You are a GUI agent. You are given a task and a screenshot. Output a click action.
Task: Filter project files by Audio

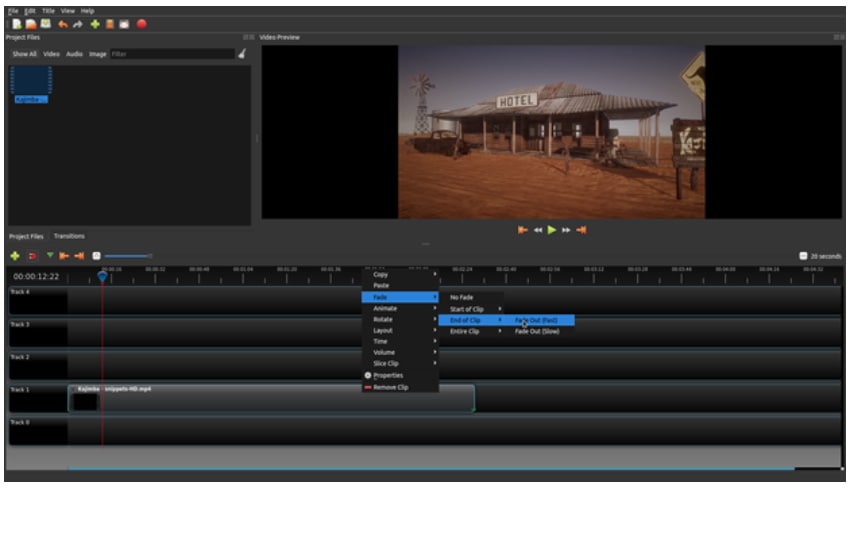[74, 54]
